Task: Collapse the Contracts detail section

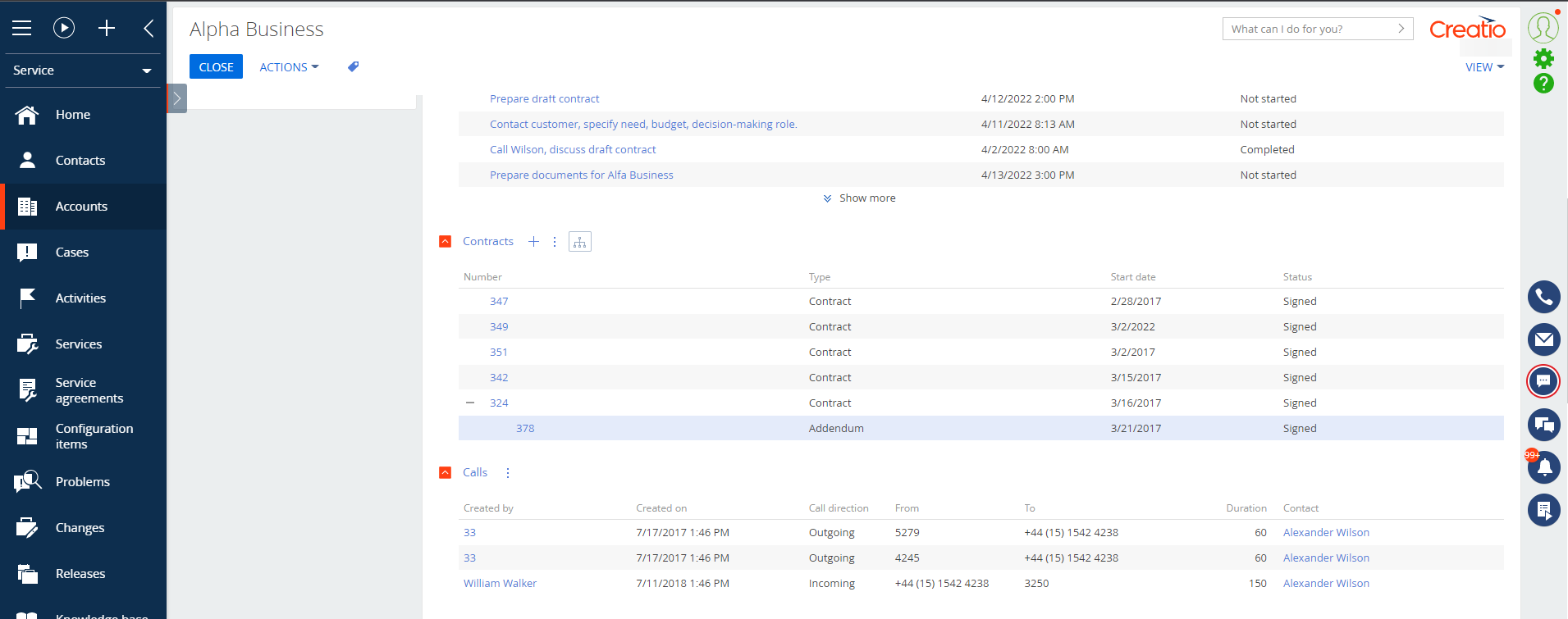Action: pyautogui.click(x=445, y=242)
